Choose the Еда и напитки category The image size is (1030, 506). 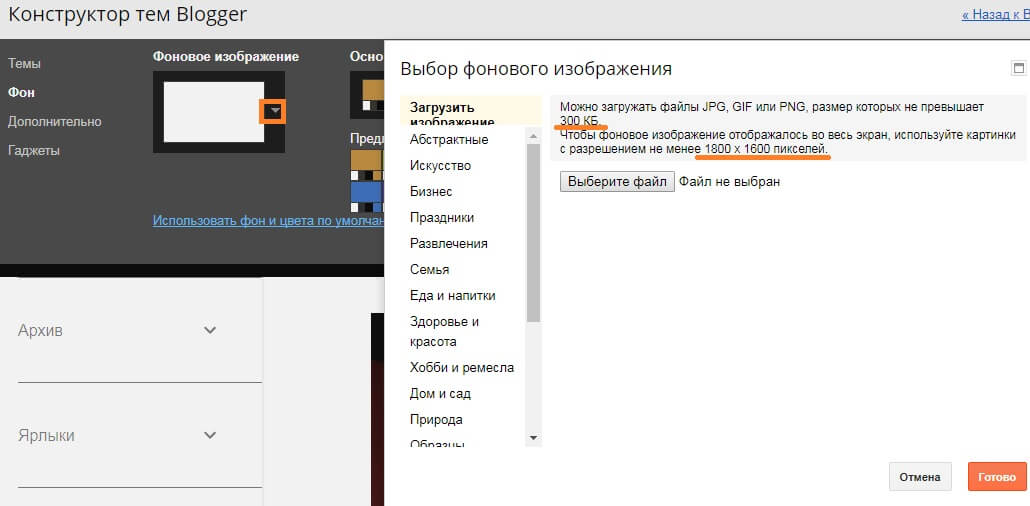pos(453,296)
